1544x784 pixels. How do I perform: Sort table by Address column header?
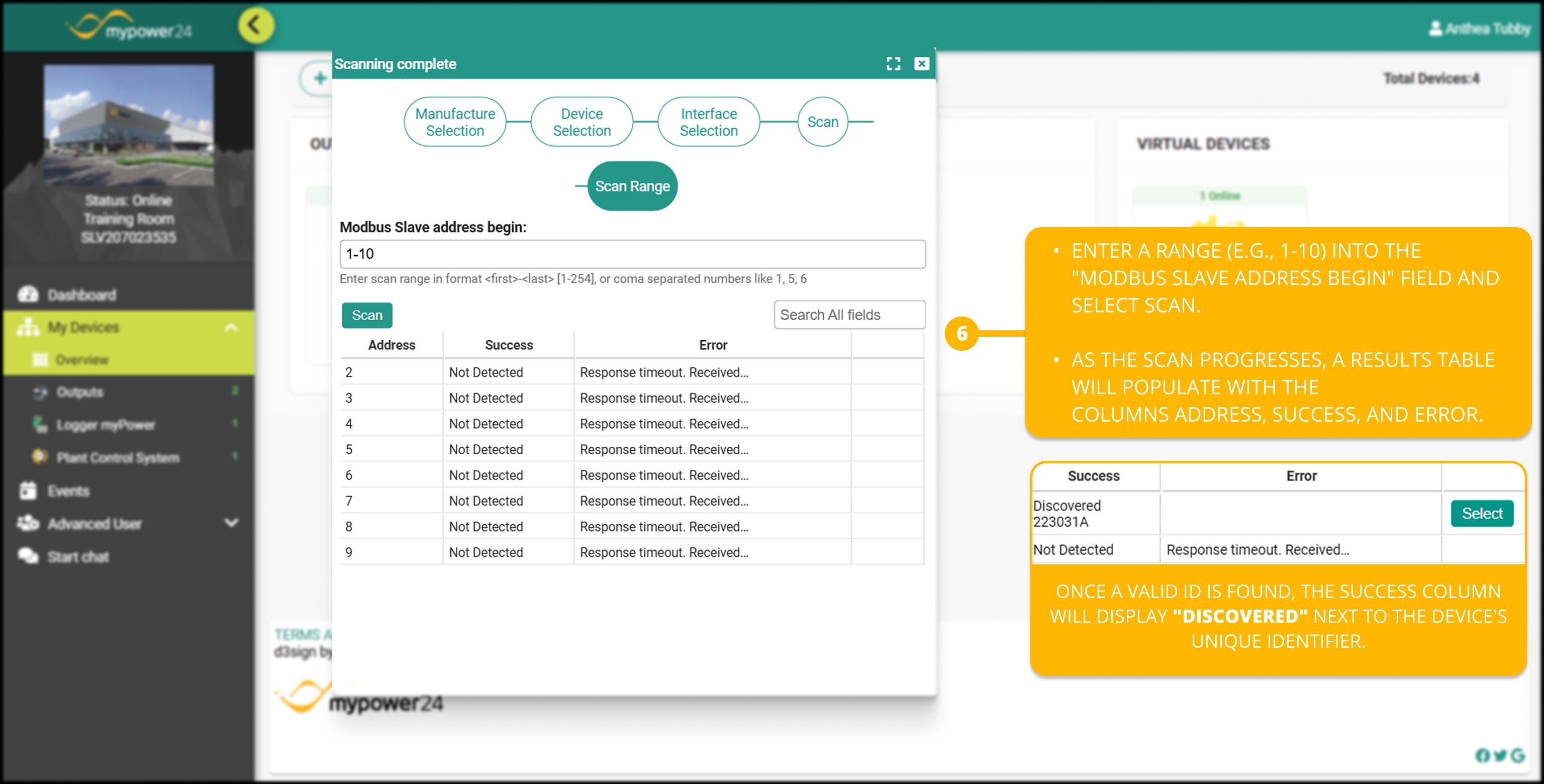coord(392,345)
